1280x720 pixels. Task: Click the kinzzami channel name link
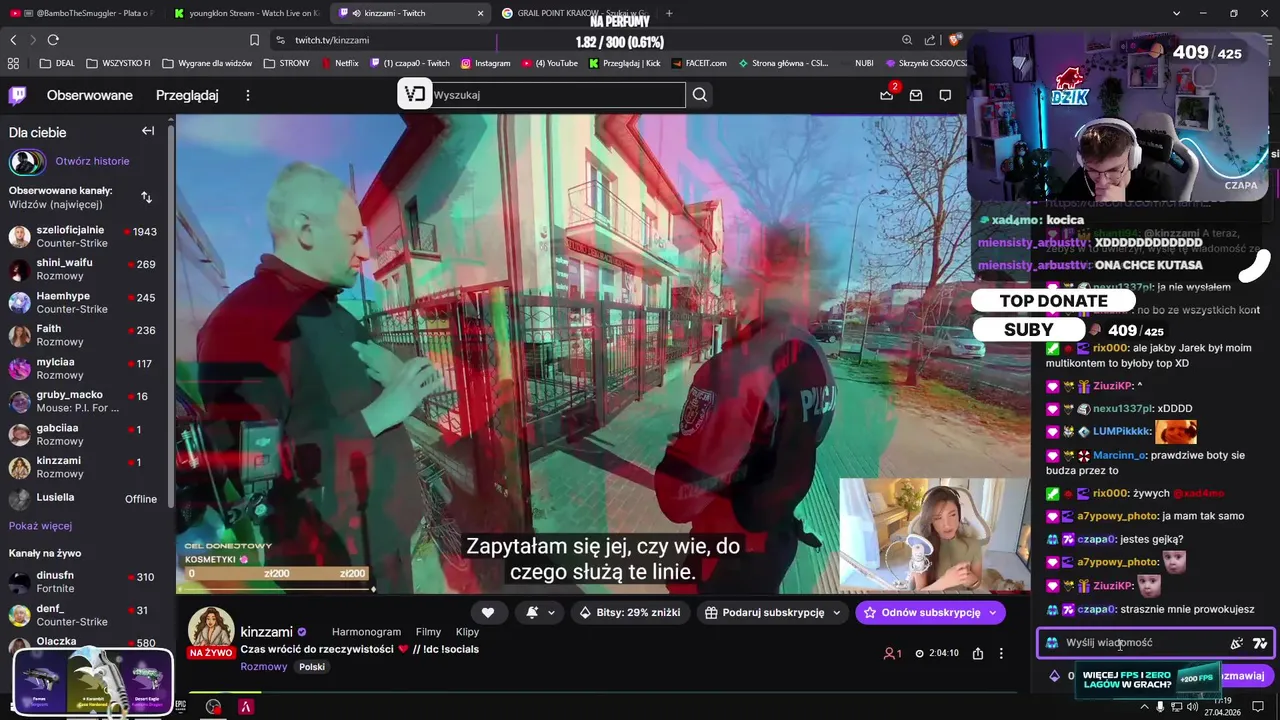tap(266, 632)
